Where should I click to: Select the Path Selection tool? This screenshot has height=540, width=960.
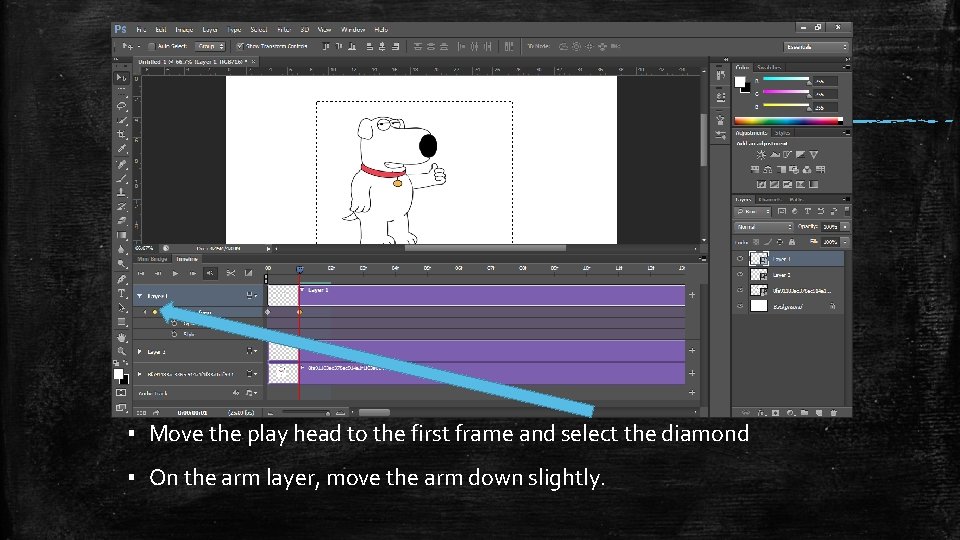tap(121, 308)
